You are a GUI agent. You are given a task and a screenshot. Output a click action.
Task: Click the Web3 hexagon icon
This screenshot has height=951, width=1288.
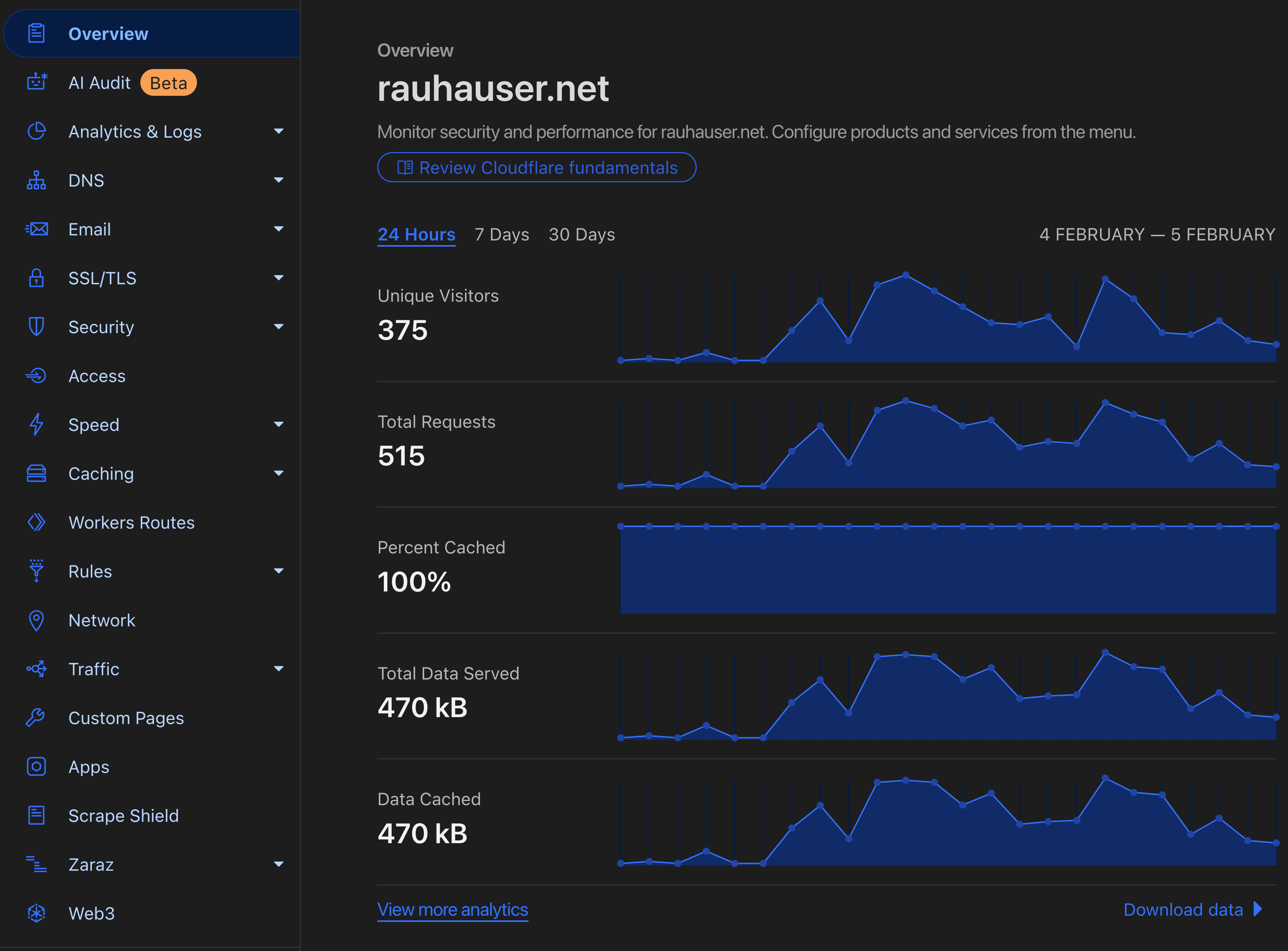click(36, 913)
